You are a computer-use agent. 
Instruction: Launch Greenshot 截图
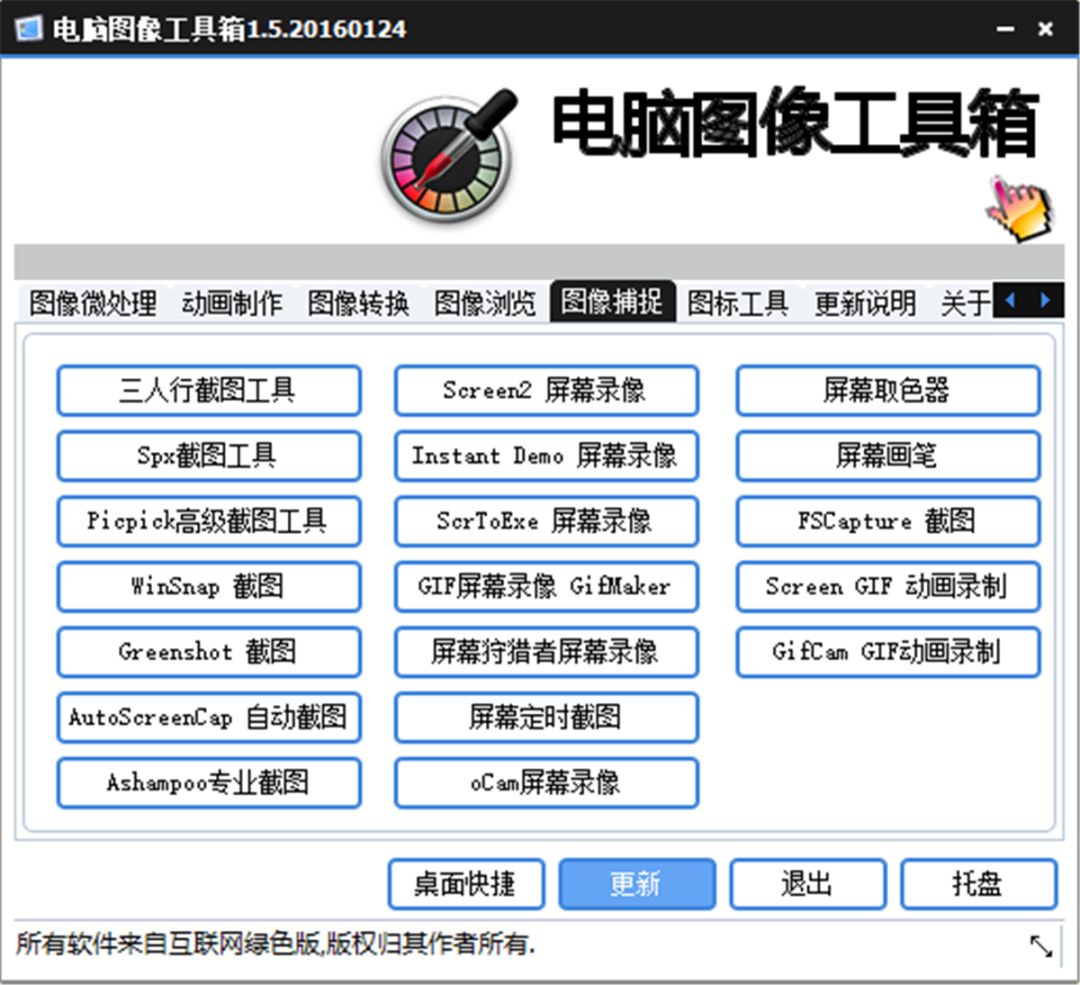209,652
